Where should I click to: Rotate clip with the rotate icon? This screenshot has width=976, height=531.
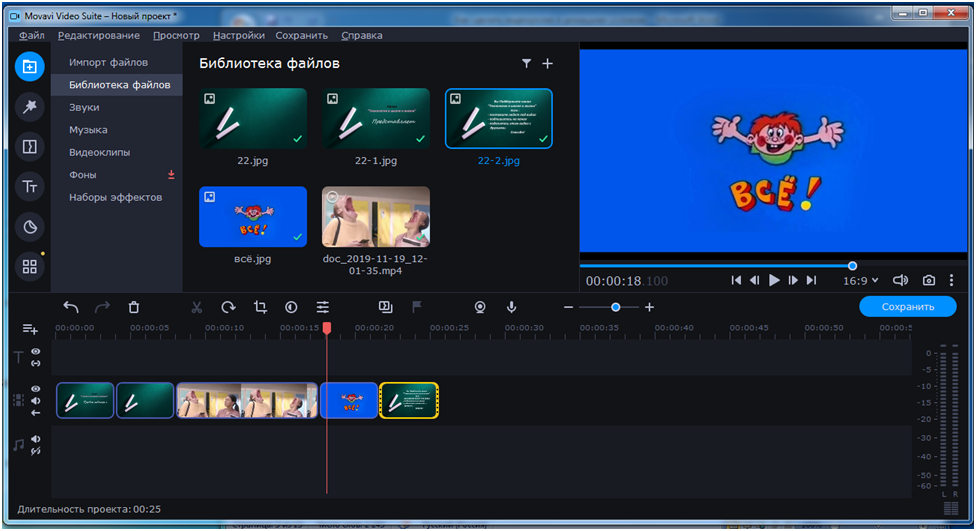(228, 307)
